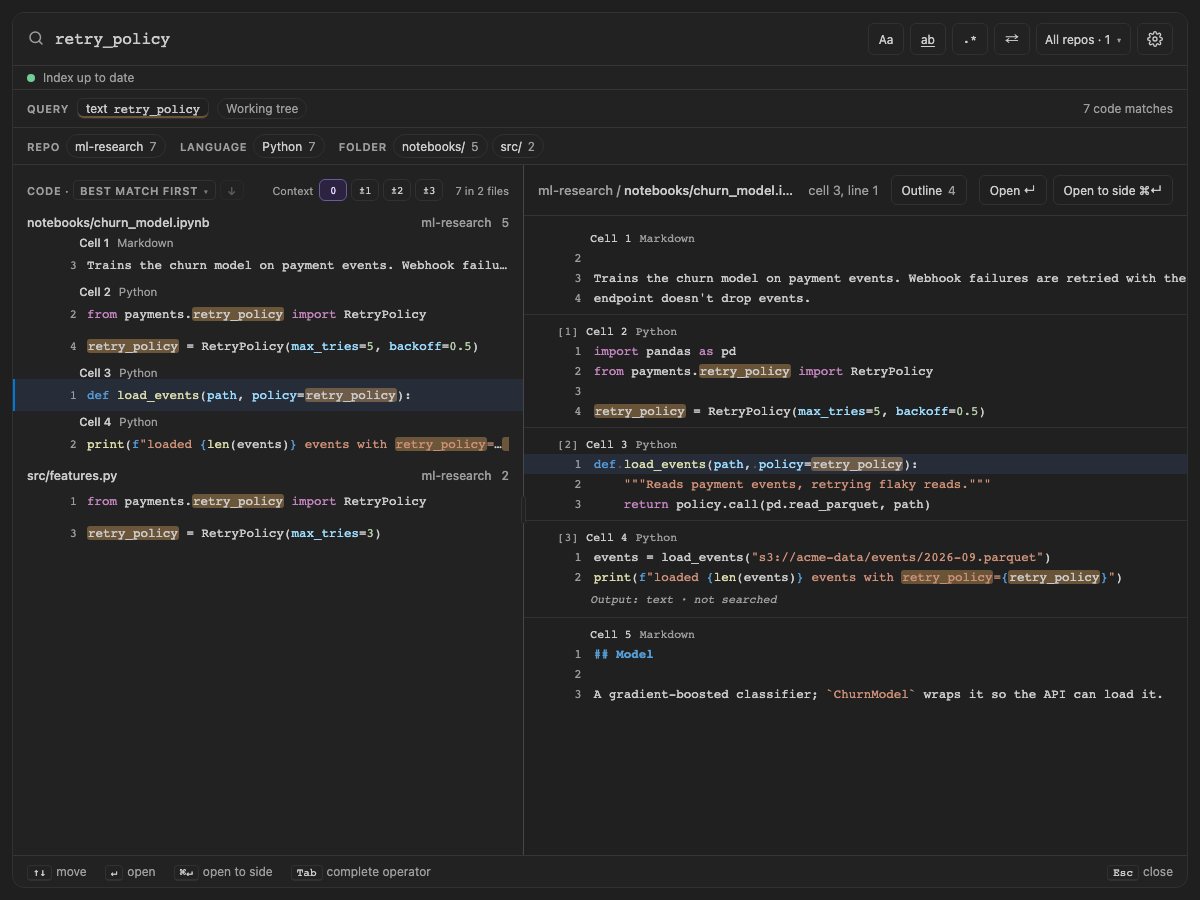Select src/features.py import result line 1
The height and width of the screenshot is (900, 1200).
(268, 501)
